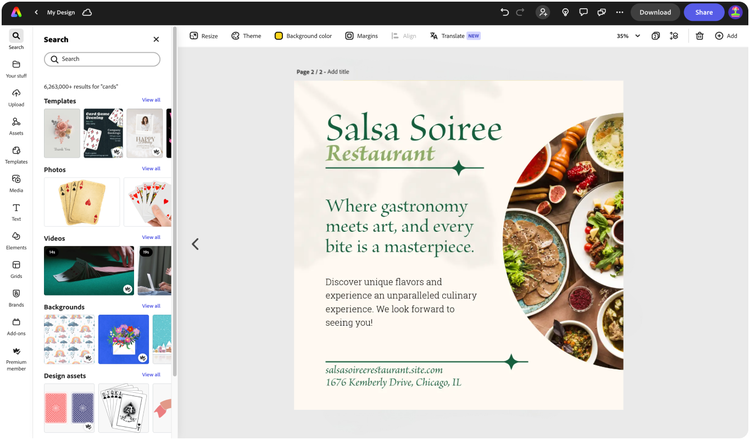Redo the last action
This screenshot has height=440, width=750.
tap(520, 12)
